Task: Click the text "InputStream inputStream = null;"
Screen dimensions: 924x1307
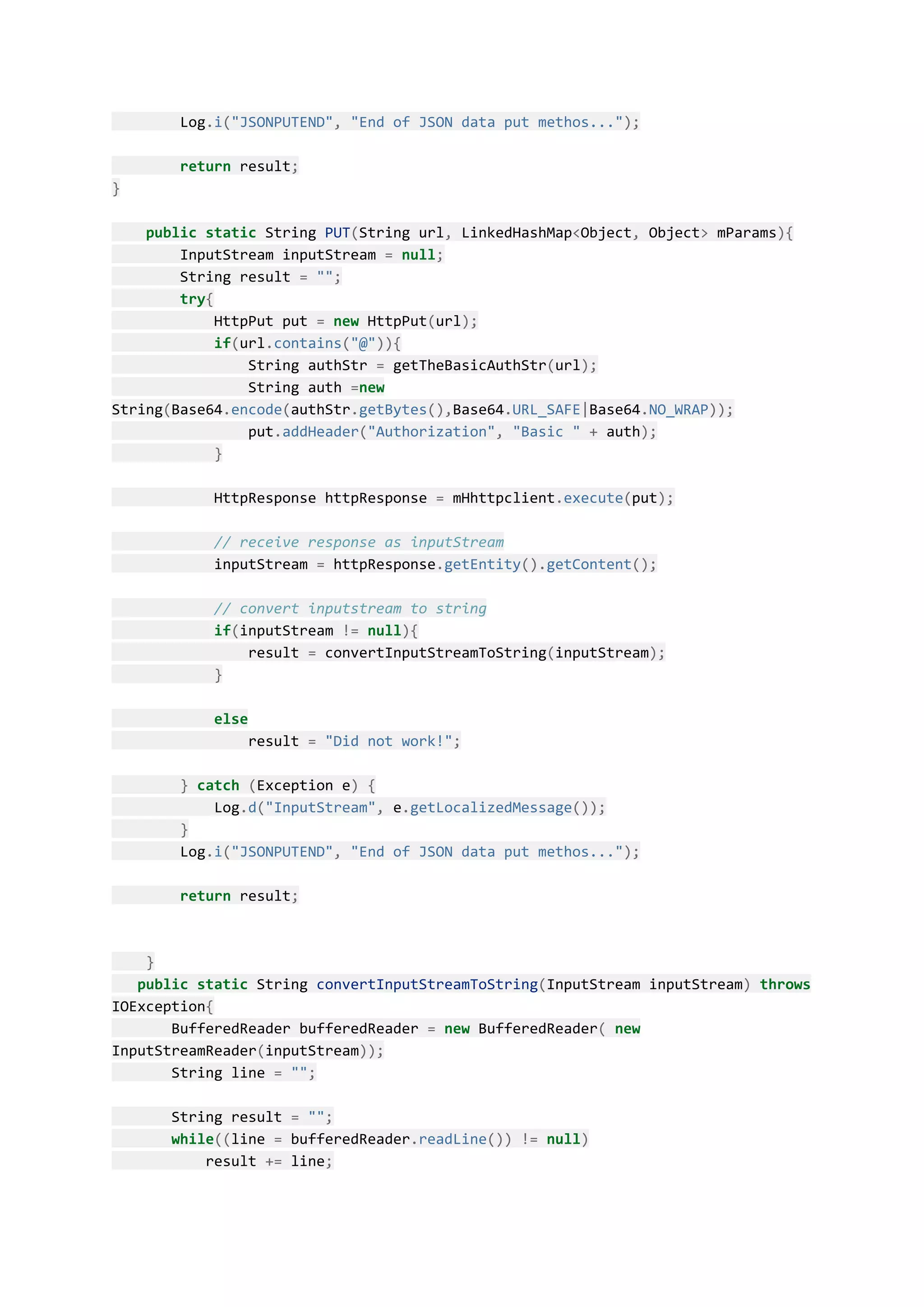Action: (311, 255)
